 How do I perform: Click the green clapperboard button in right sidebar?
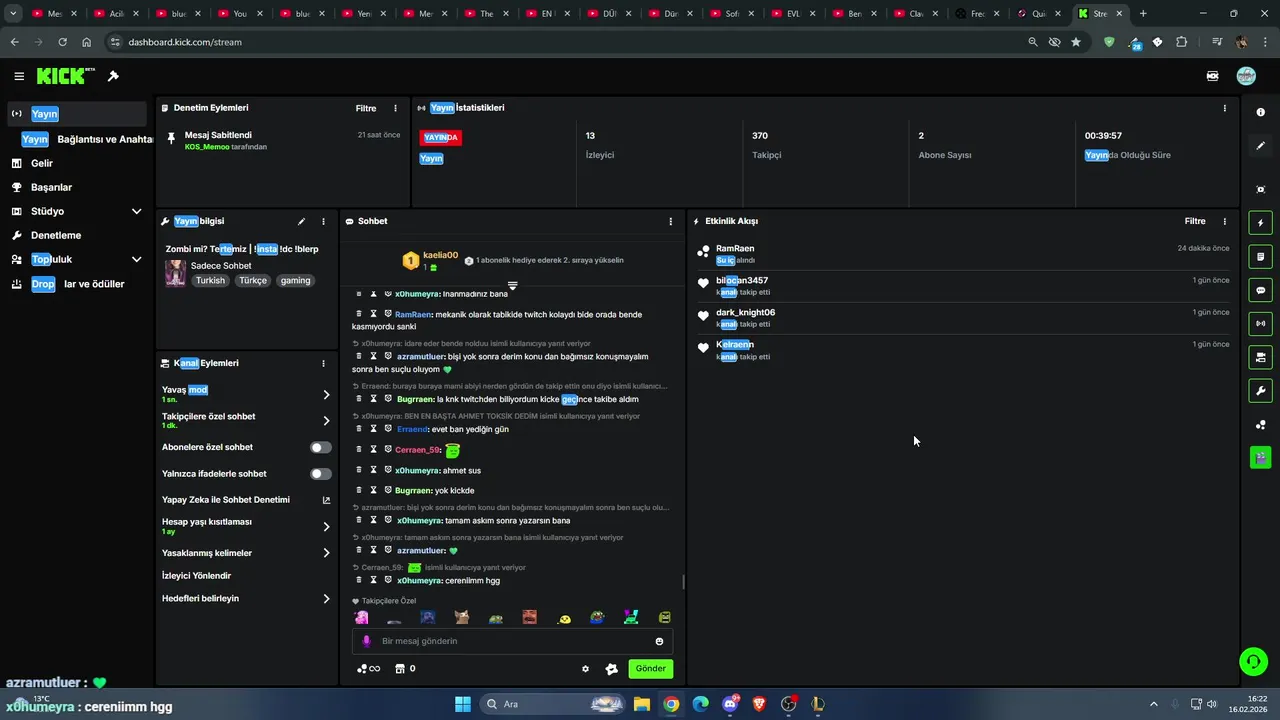(1260, 457)
